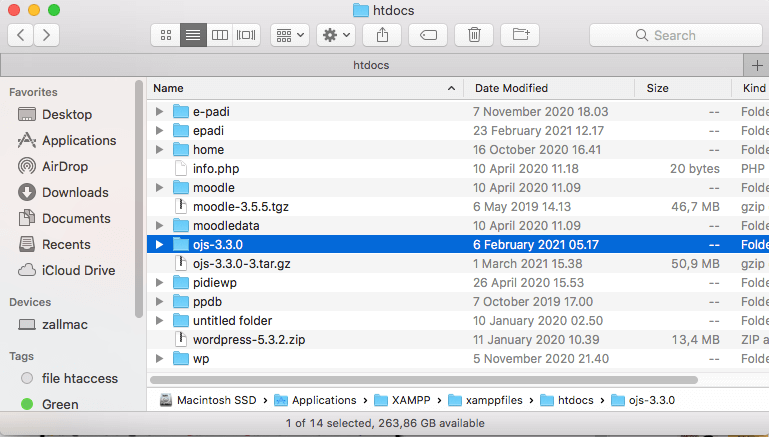The height and width of the screenshot is (437, 769).
Task: Expand the home folder
Action: (x=159, y=150)
